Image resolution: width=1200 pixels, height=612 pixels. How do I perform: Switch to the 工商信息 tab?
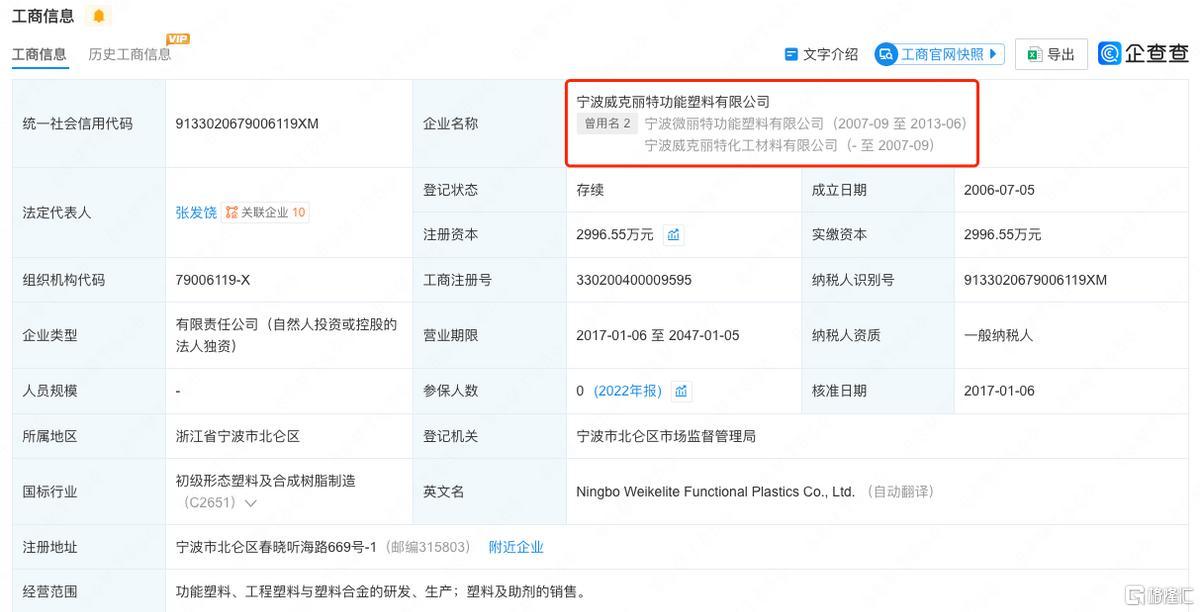tap(39, 54)
